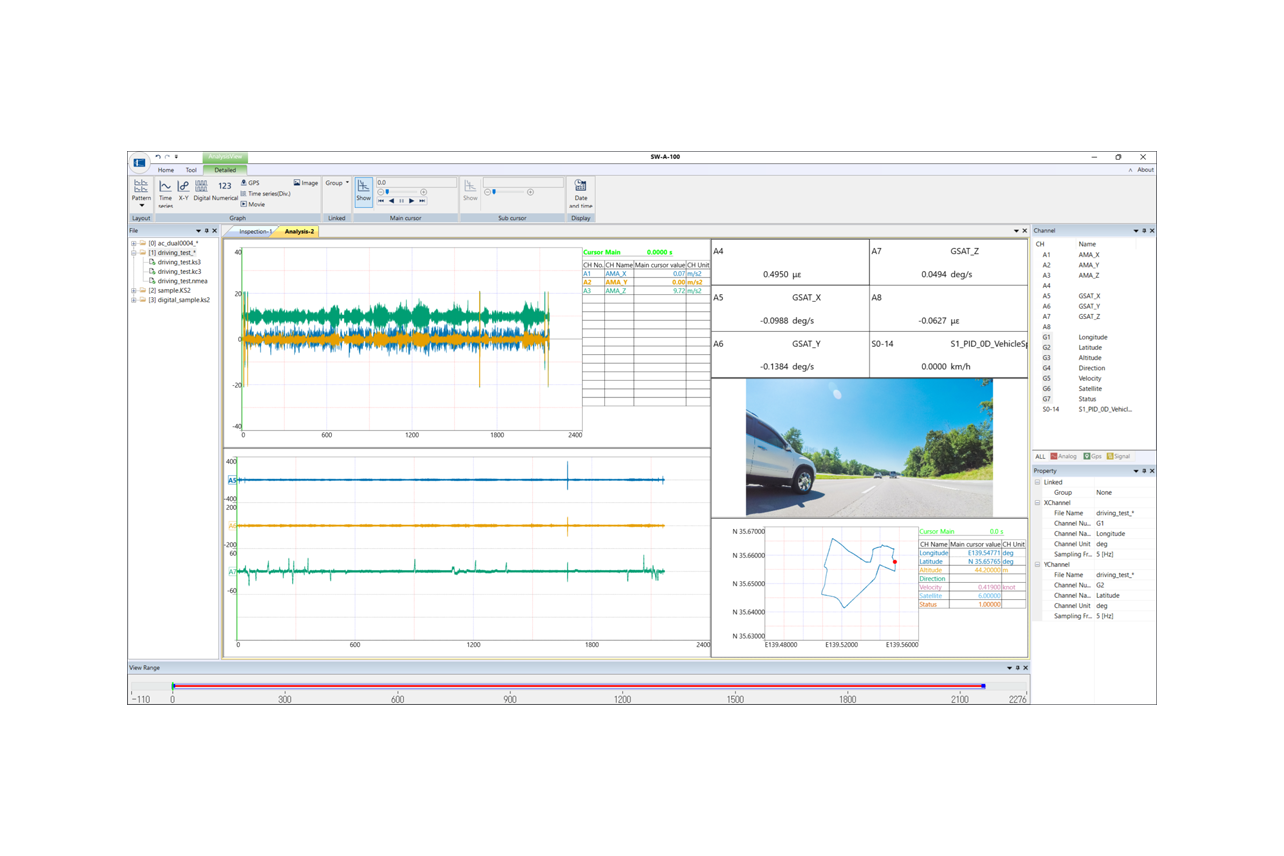Image resolution: width=1284 pixels, height=856 pixels.
Task: Open the Home ribbon tab
Action: pos(166,170)
